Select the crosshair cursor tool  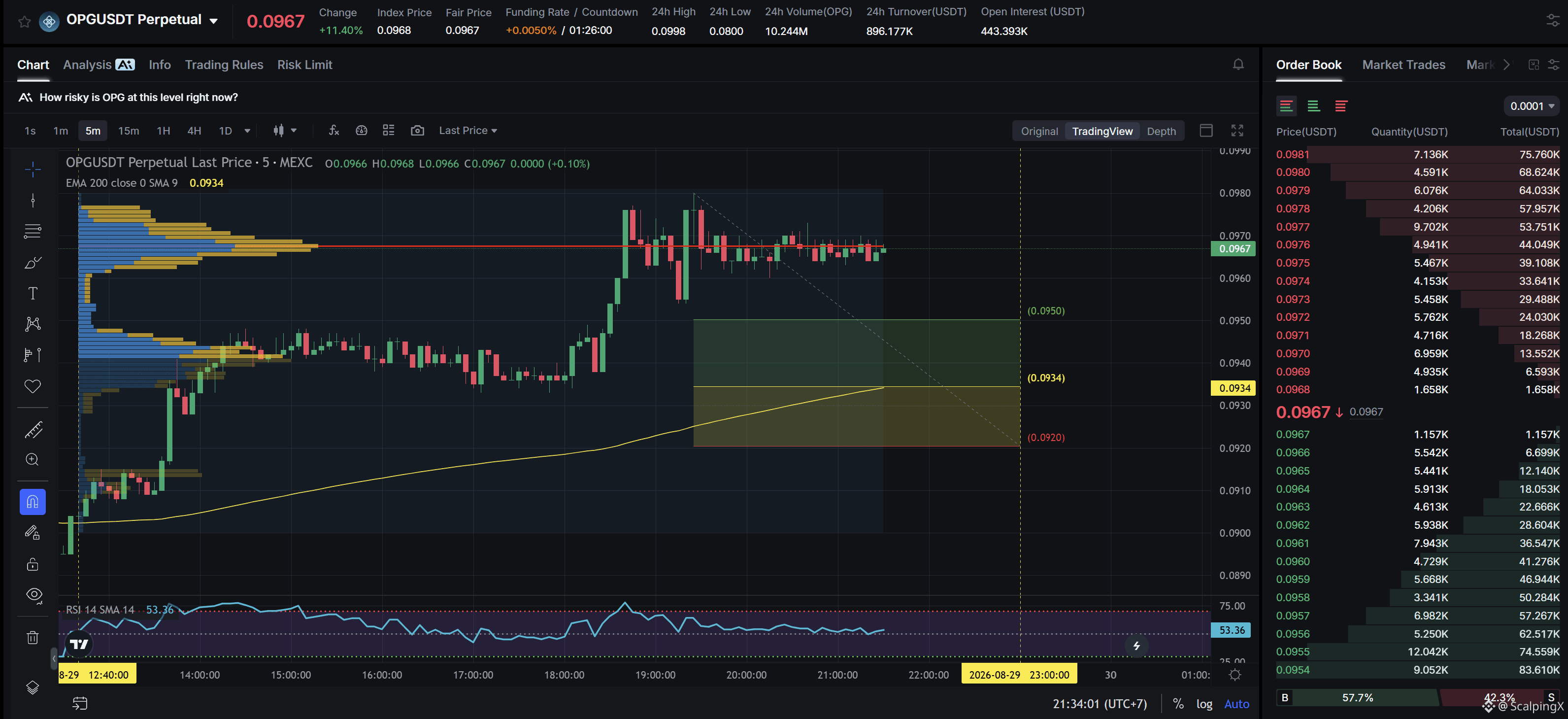coord(33,169)
